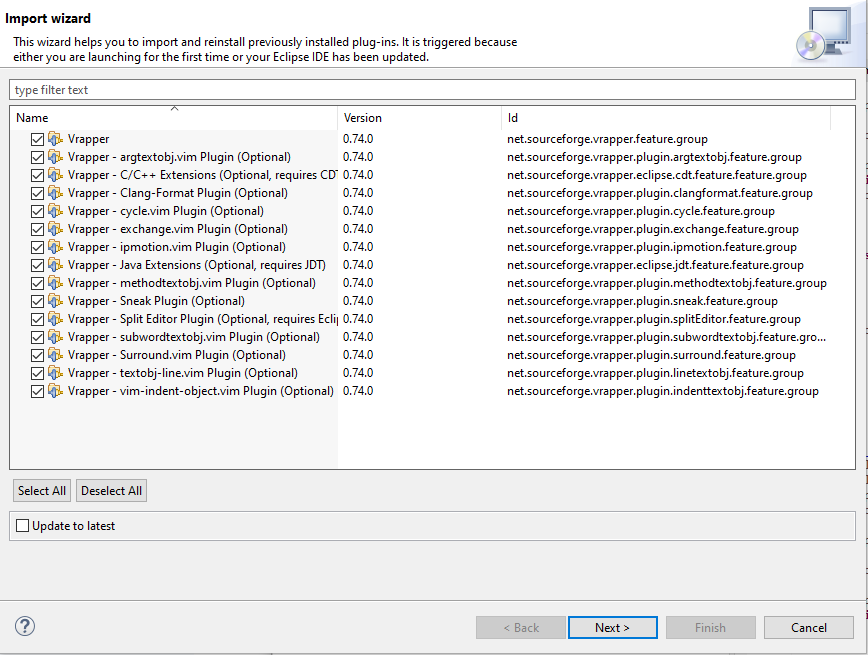
Task: Enable the Update to latest option
Action: [22, 525]
